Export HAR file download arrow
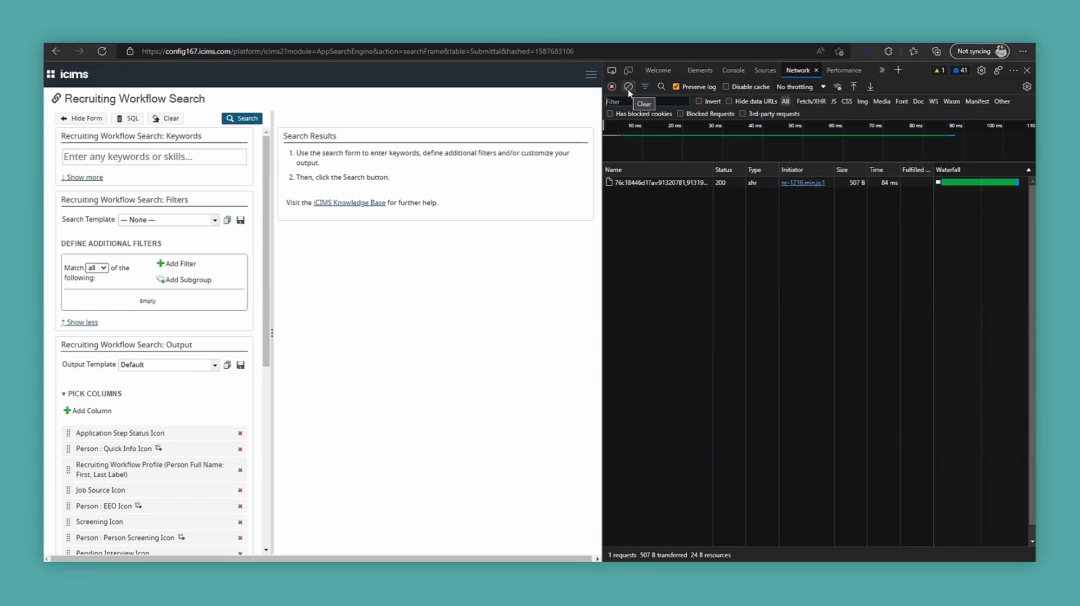The image size is (1080, 606). [870, 87]
